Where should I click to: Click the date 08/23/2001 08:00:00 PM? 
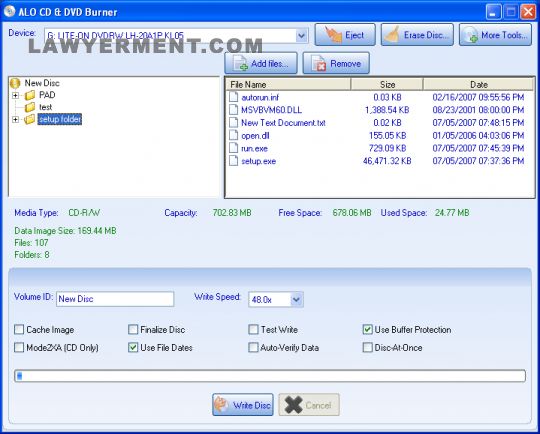pyautogui.click(x=478, y=110)
